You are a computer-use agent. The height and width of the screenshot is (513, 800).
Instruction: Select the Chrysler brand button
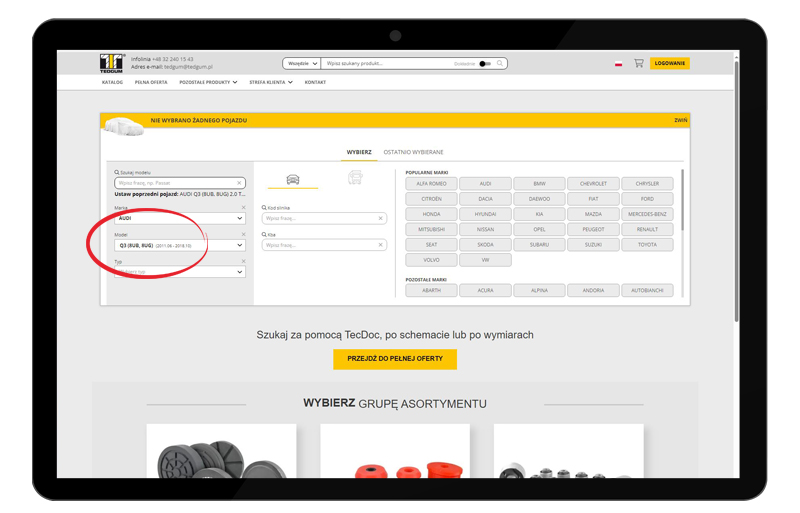647,184
